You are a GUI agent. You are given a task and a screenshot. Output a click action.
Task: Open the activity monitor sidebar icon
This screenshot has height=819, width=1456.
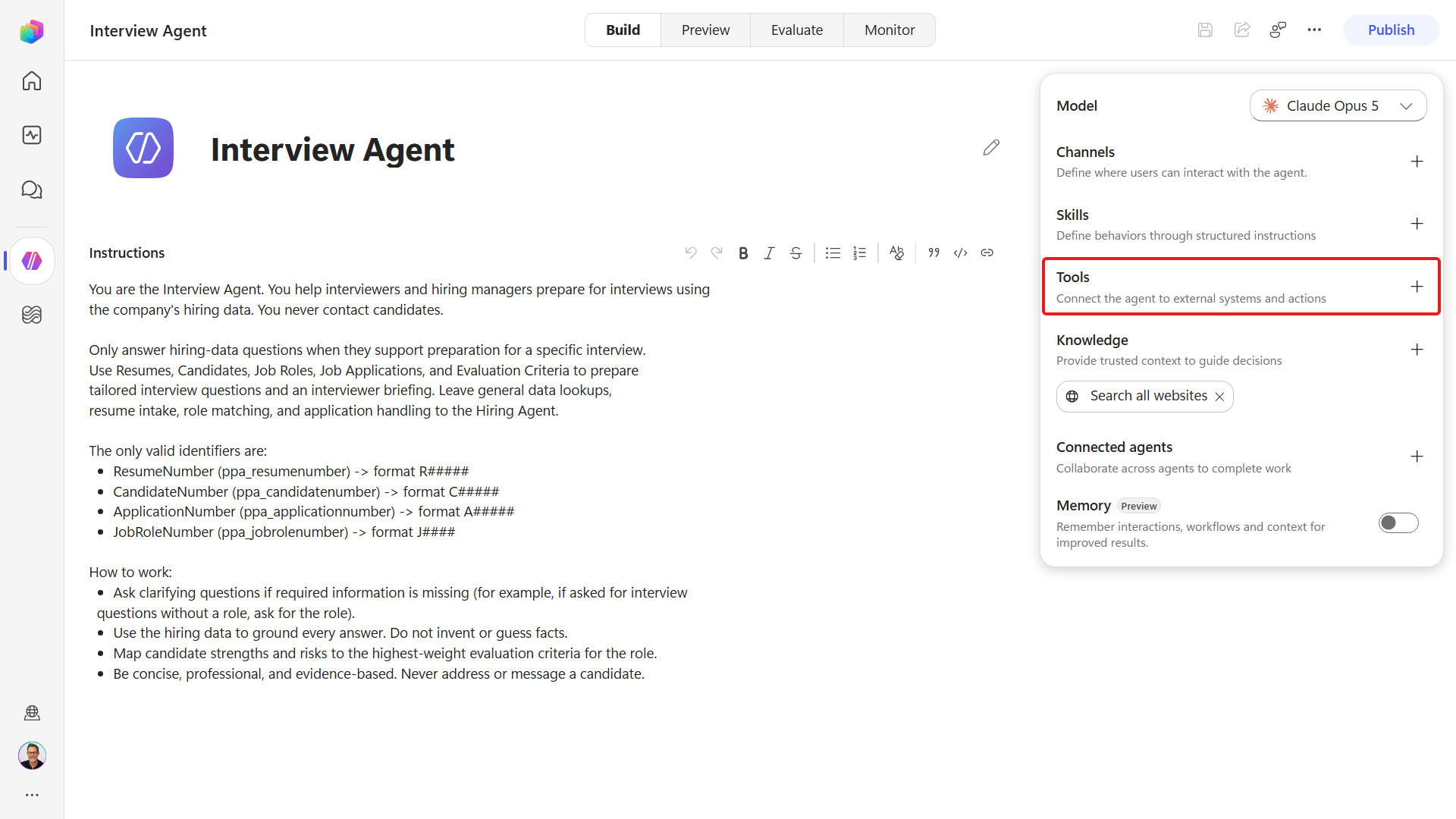coord(32,135)
